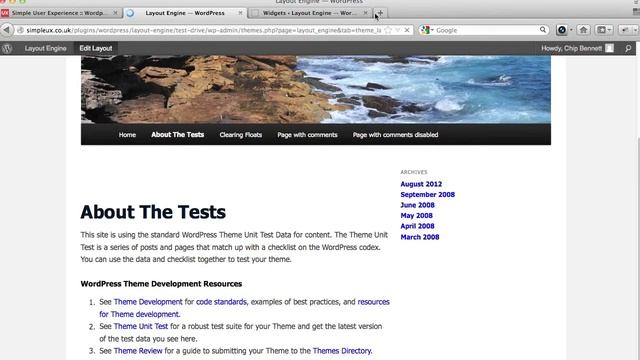
Task: Close the Simple User Experience tab
Action: click(x=115, y=13)
